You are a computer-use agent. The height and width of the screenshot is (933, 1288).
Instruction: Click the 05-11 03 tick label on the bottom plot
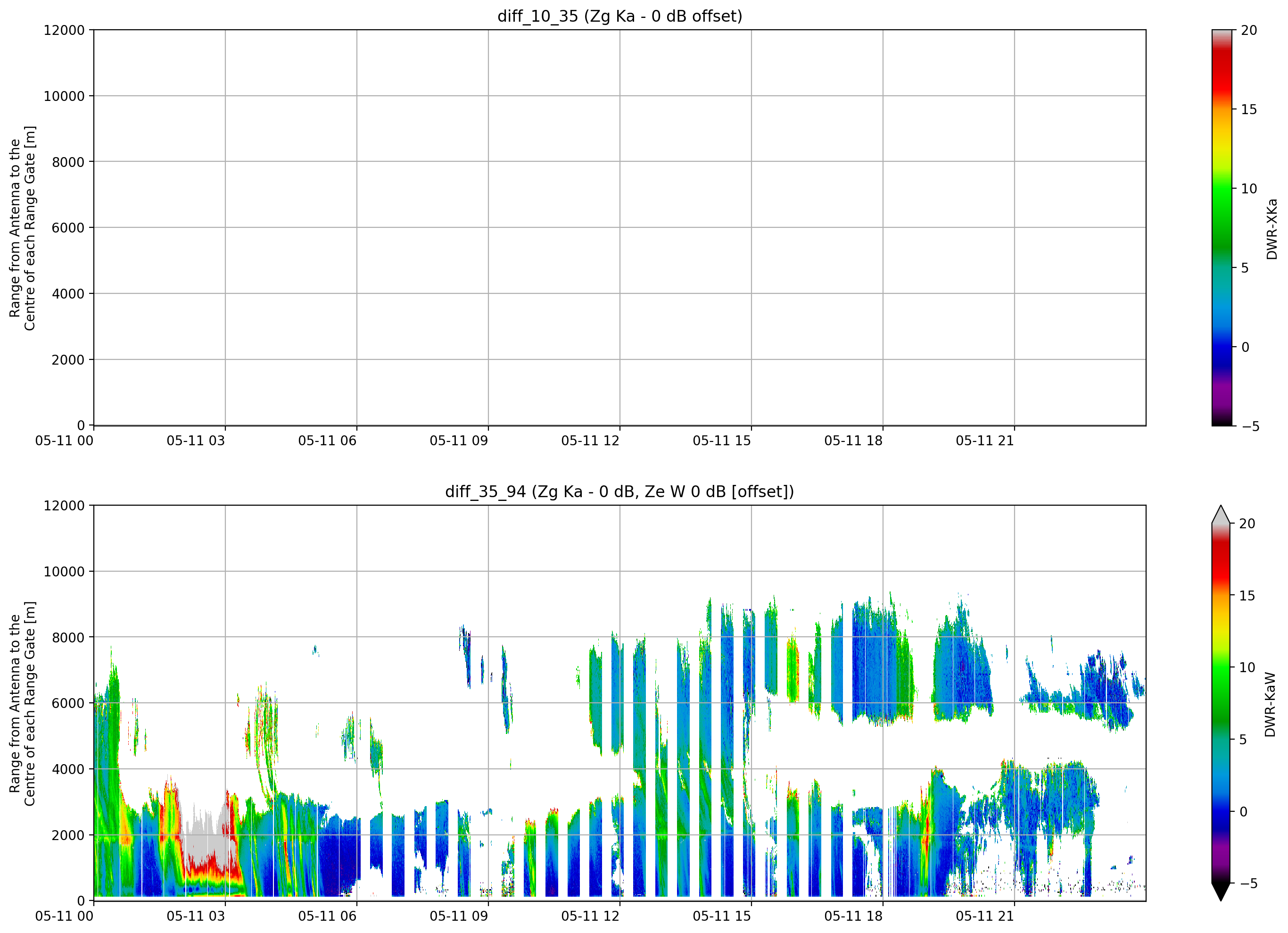pyautogui.click(x=195, y=916)
